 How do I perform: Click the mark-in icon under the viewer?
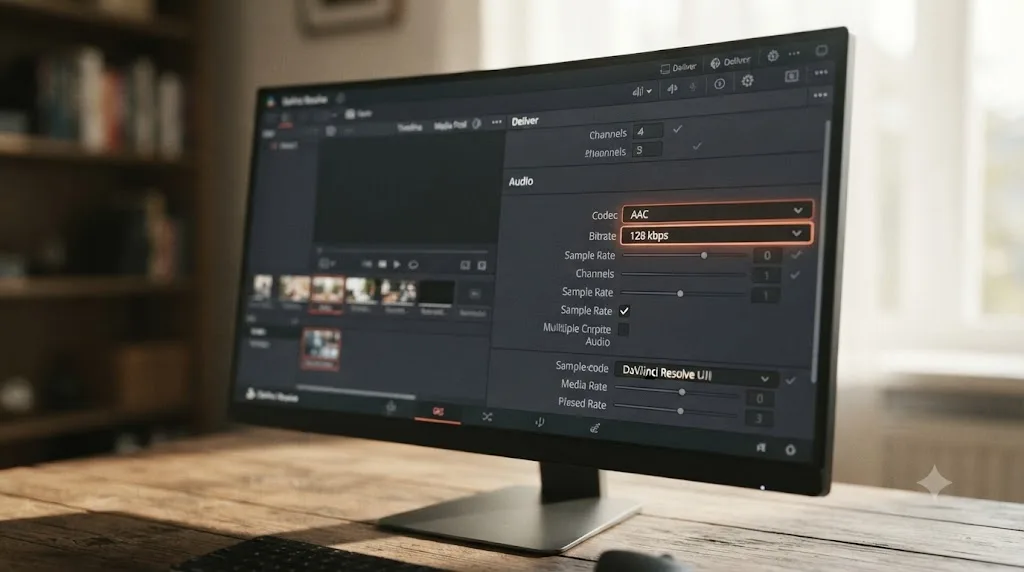[x=465, y=265]
